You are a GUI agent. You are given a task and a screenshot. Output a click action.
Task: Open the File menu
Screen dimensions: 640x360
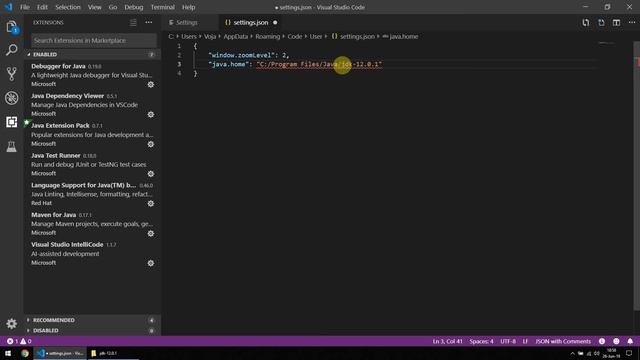click(25, 7)
